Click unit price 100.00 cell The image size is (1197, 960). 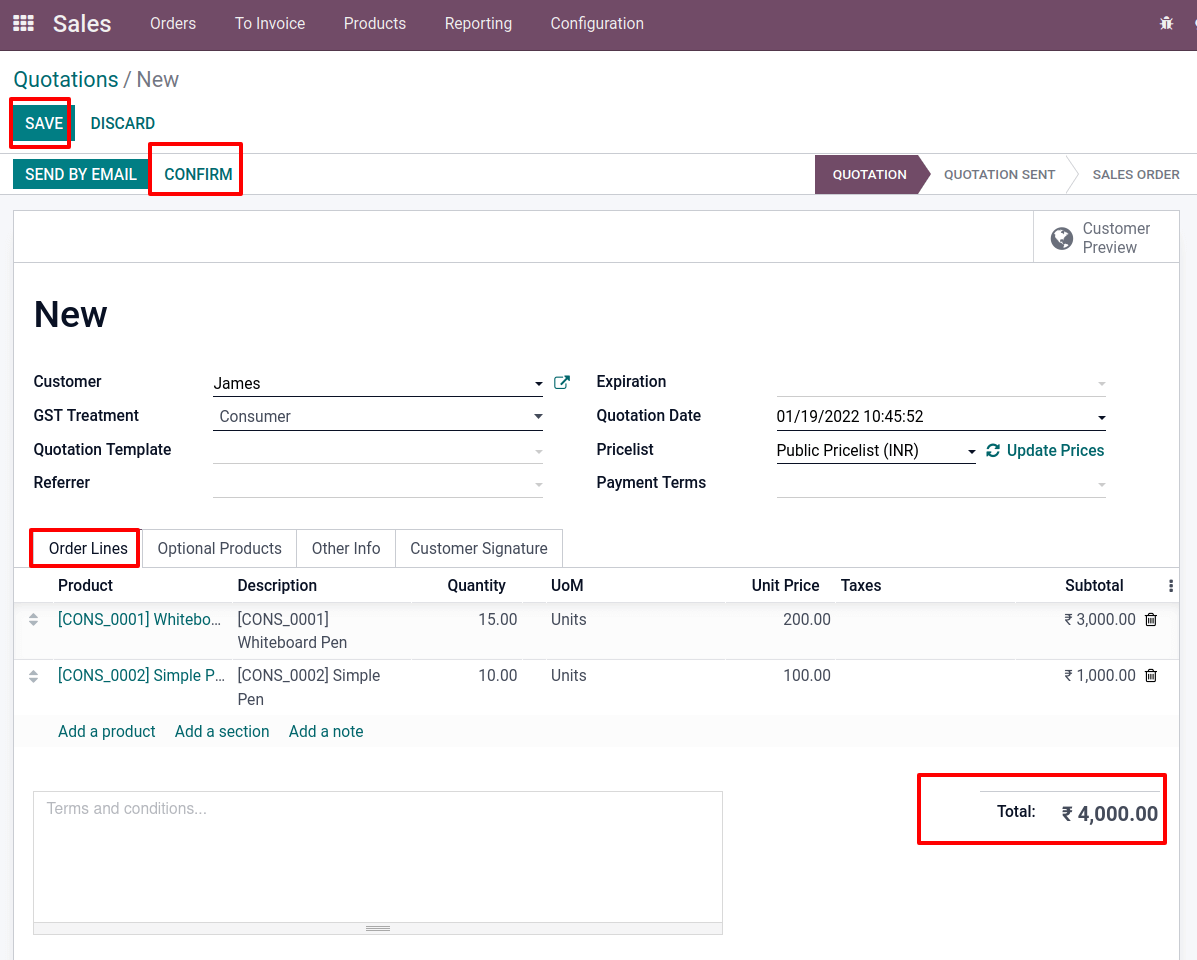click(806, 675)
